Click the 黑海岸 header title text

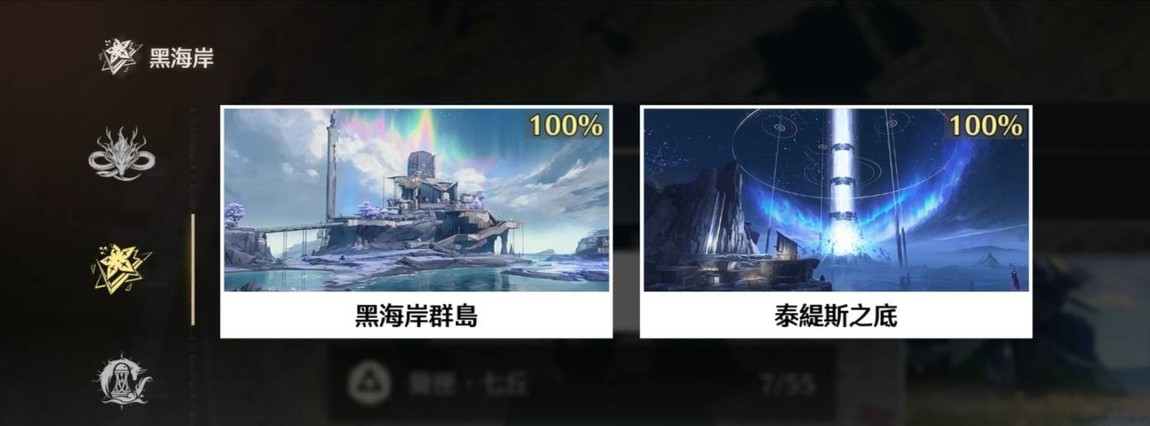click(181, 59)
